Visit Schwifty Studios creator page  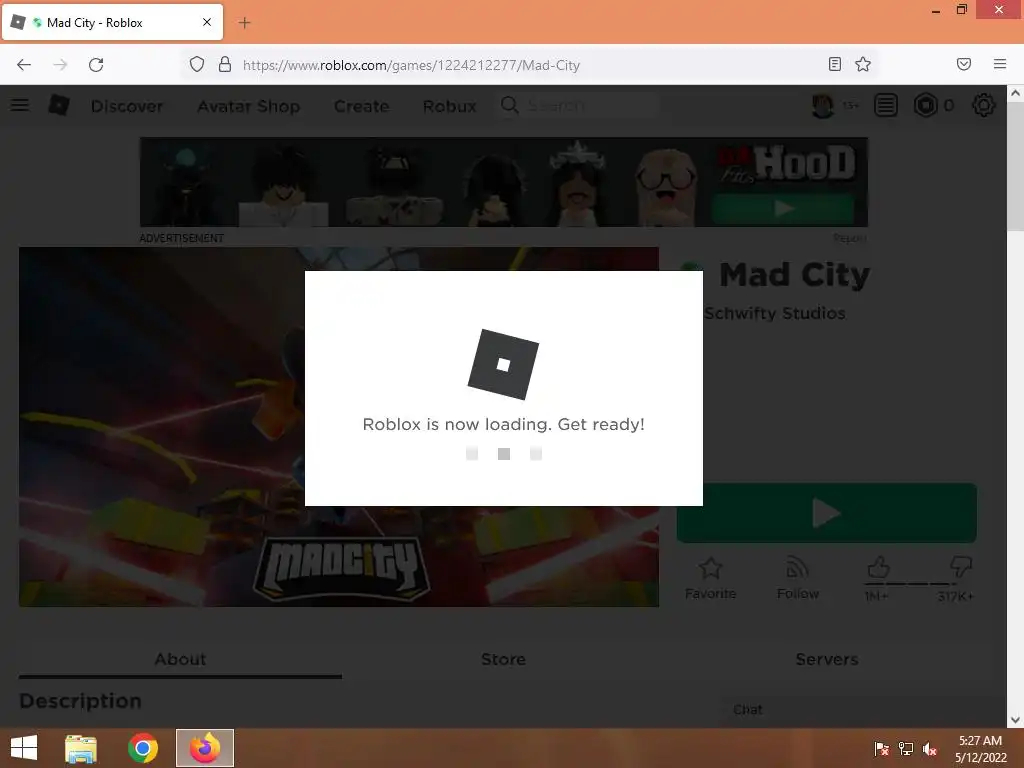click(775, 313)
